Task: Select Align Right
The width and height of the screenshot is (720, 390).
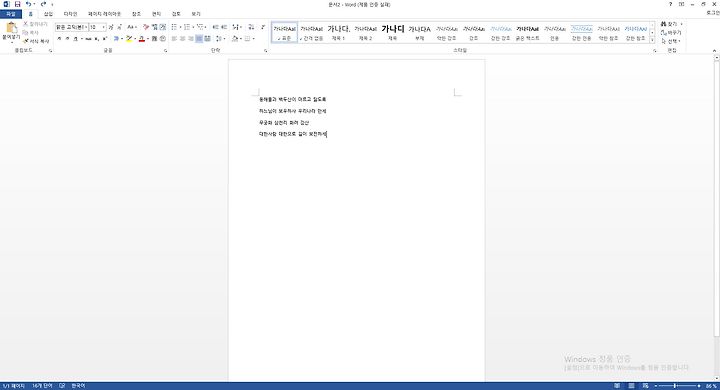Action: (x=191, y=39)
